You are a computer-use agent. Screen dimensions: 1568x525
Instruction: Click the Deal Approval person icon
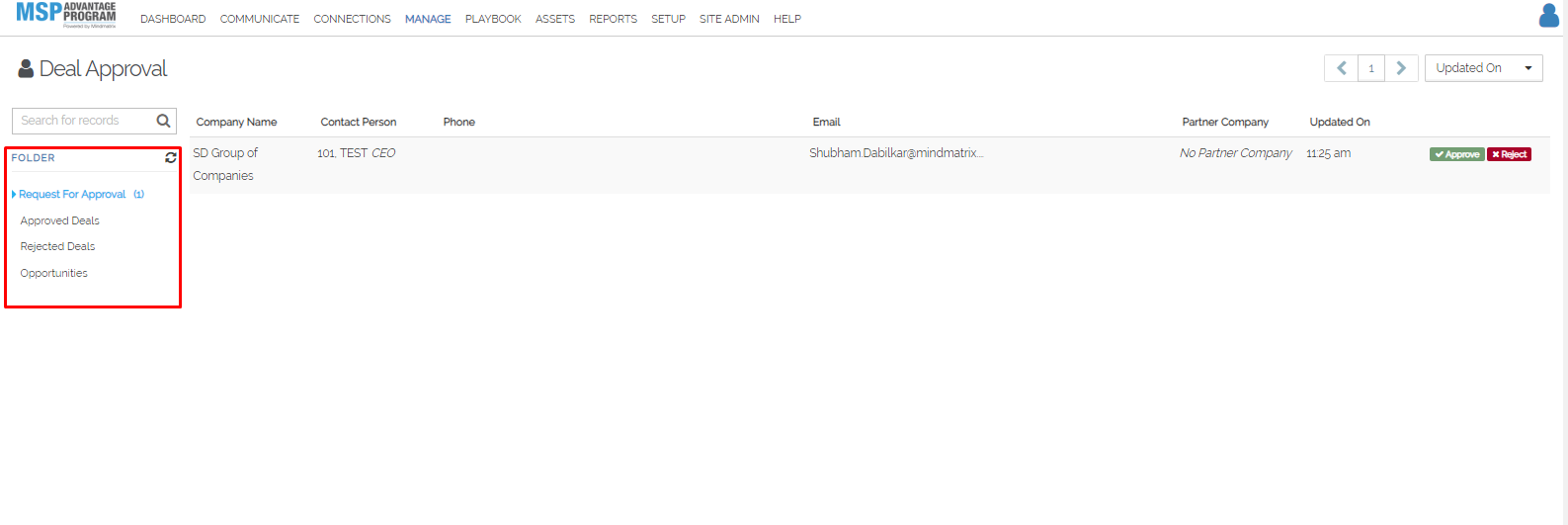tap(27, 69)
